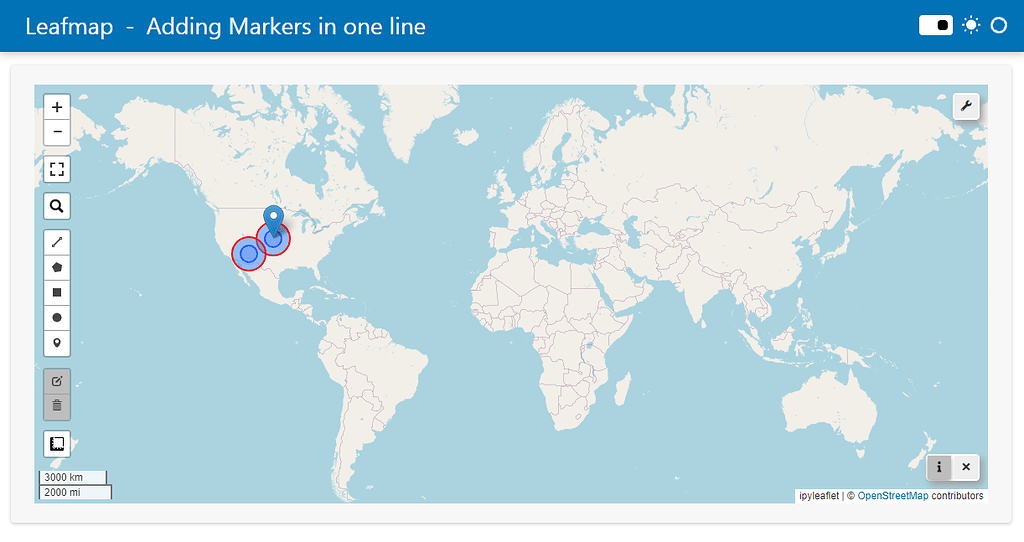This screenshot has width=1024, height=542.
Task: Select the draw polygon tool
Action: point(57,267)
